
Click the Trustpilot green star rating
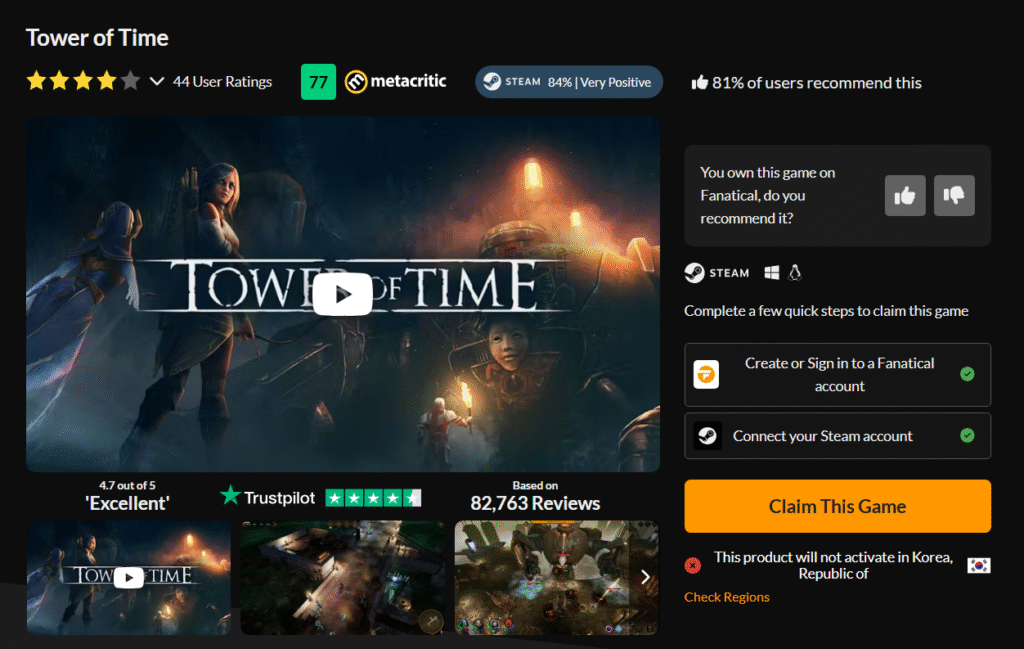374,498
